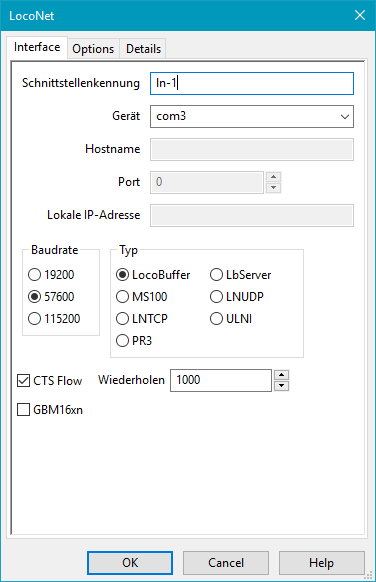
Task: Select the LNUDP type option
Action: [216, 297]
